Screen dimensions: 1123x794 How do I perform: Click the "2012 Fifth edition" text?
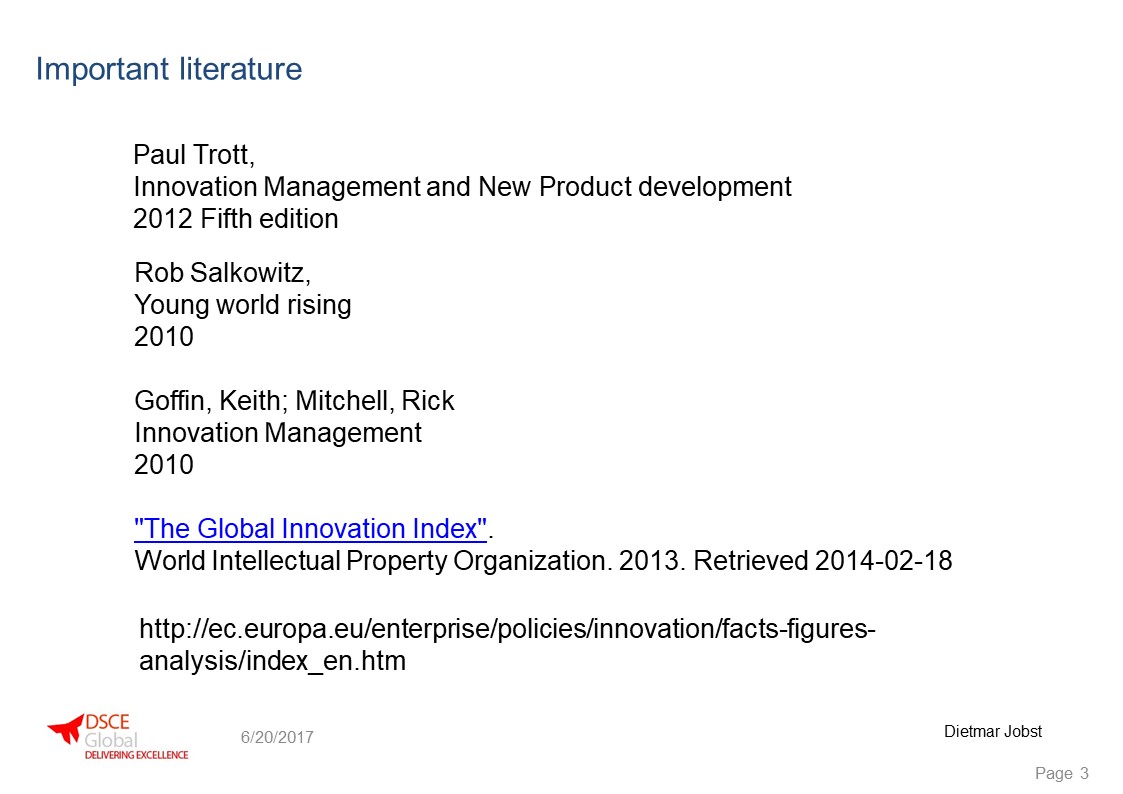(x=236, y=218)
